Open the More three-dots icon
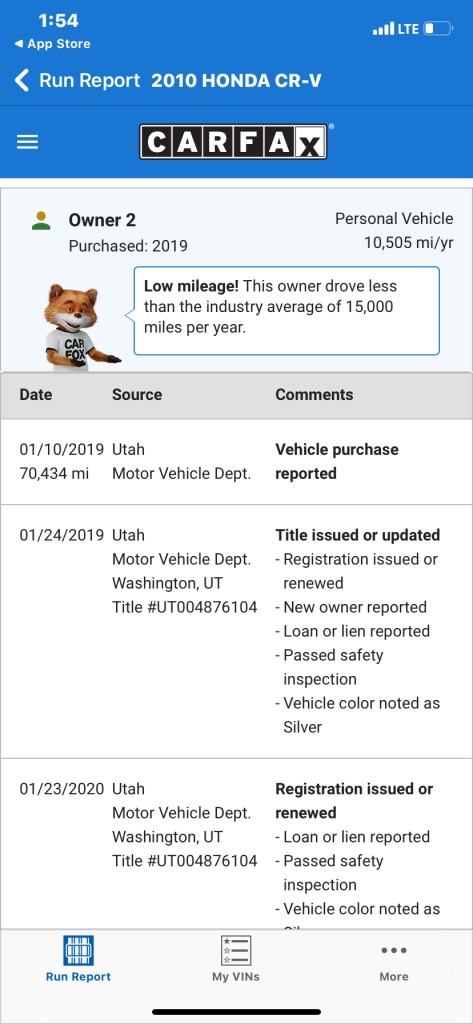The image size is (473, 1024). pos(394,950)
